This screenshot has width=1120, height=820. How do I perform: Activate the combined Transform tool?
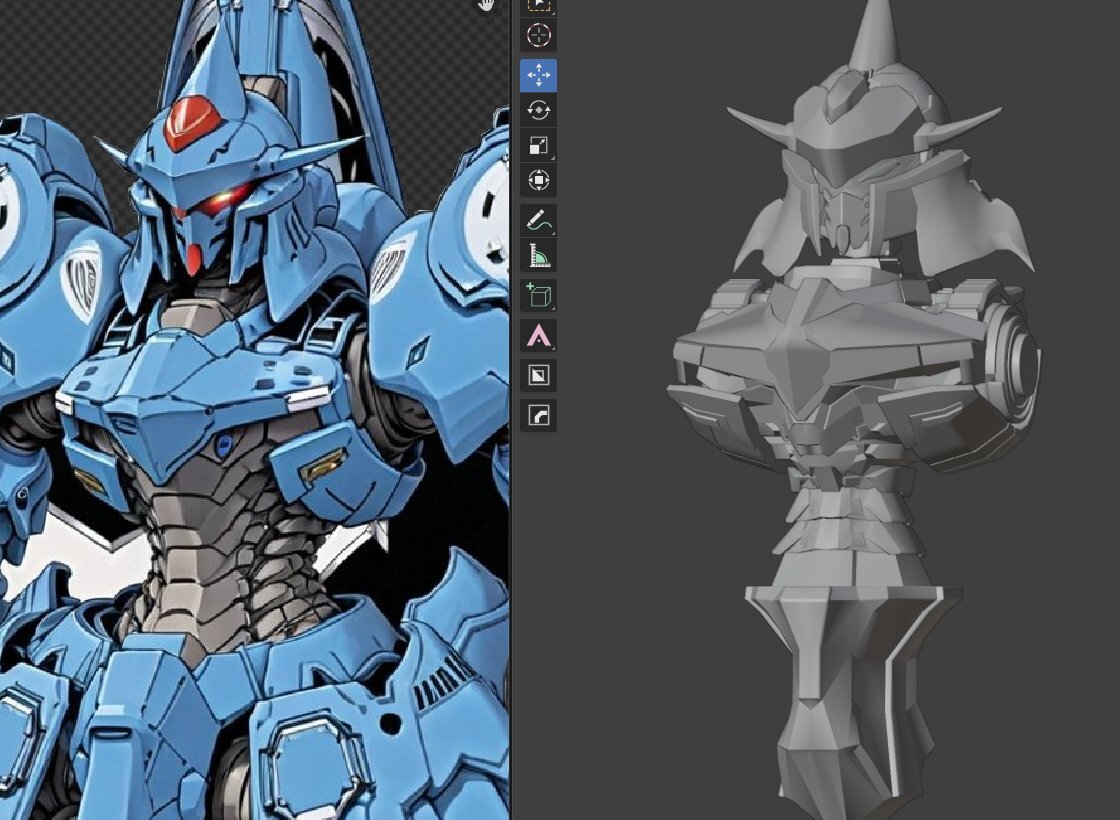pos(539,180)
